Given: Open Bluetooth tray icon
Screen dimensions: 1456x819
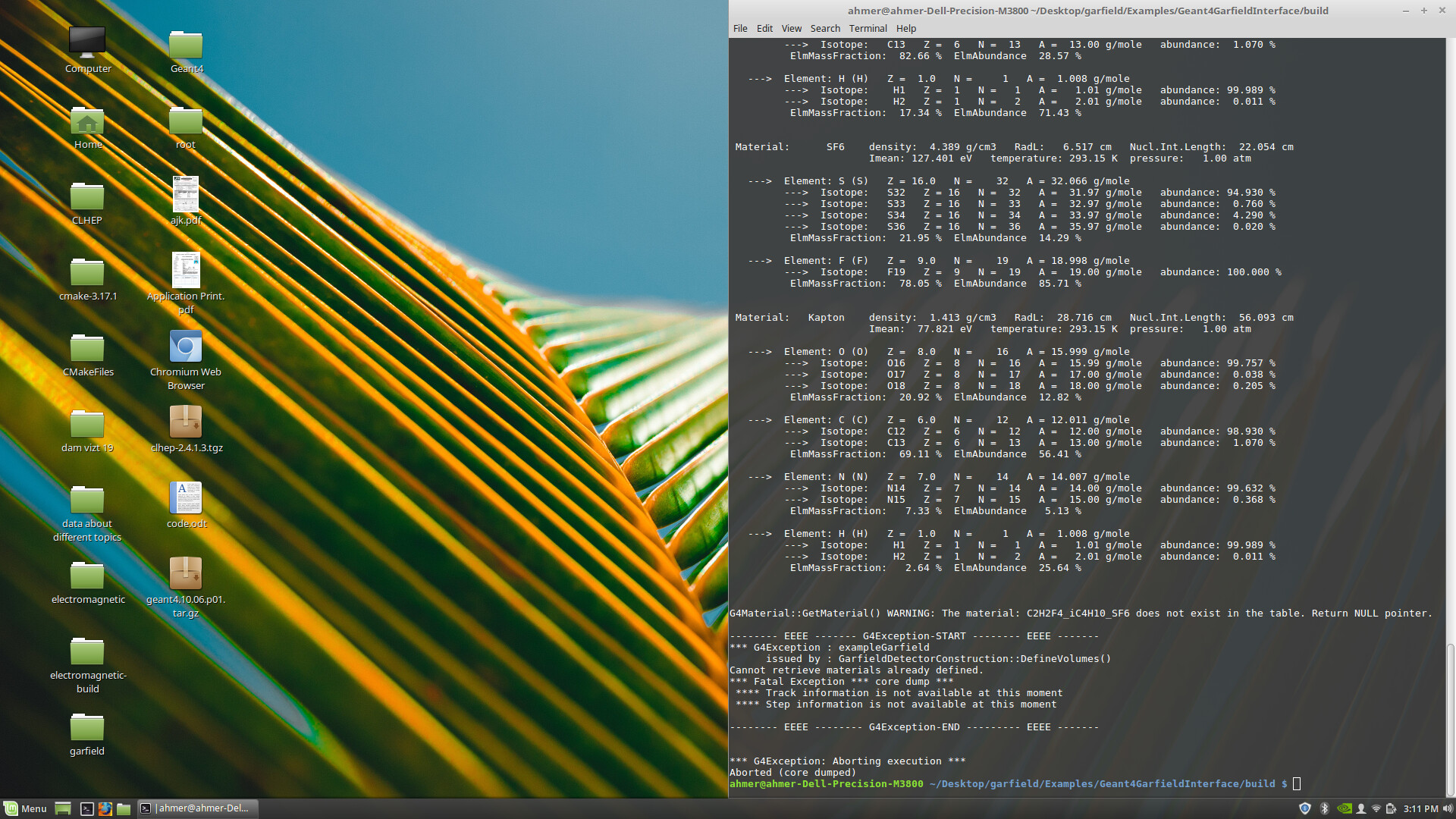Looking at the screenshot, I should click(1325, 808).
